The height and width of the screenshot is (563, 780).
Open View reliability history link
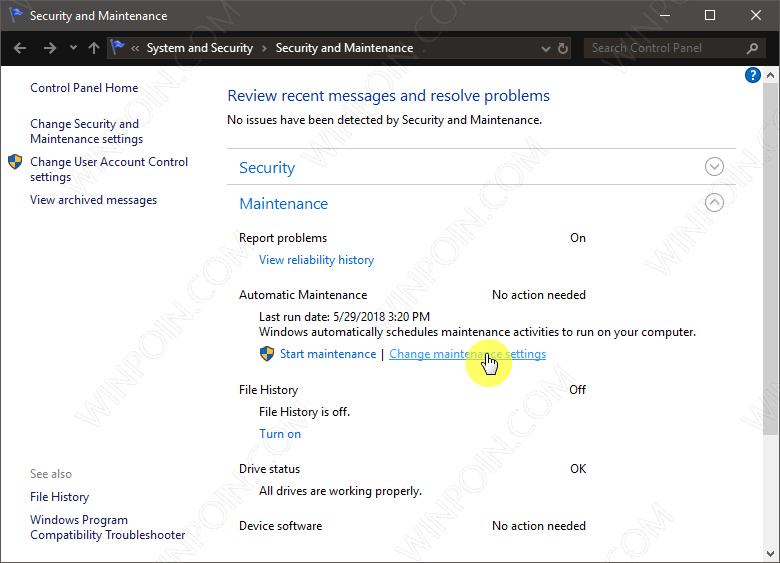click(316, 260)
